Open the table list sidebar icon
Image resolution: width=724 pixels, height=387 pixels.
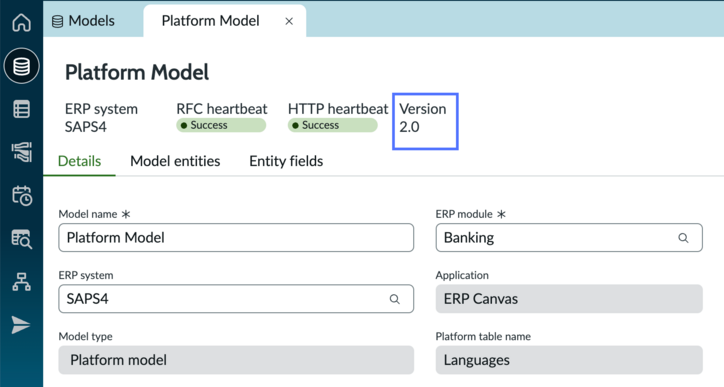click(x=21, y=109)
